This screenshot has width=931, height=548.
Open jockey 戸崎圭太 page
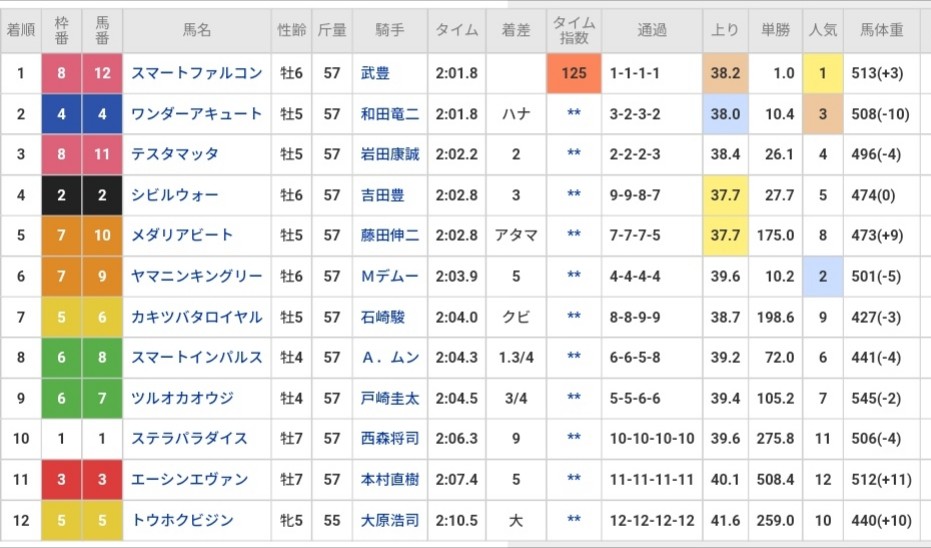pos(389,398)
